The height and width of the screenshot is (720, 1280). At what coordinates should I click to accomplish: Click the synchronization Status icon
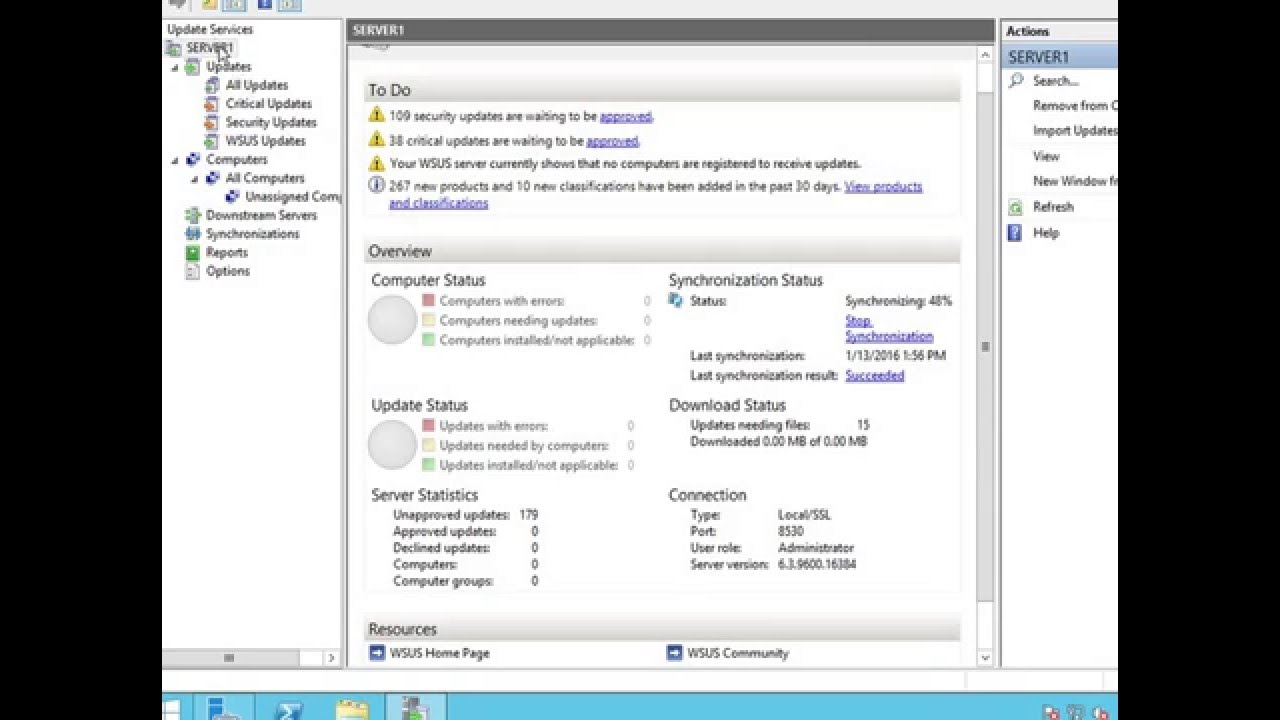[x=676, y=300]
